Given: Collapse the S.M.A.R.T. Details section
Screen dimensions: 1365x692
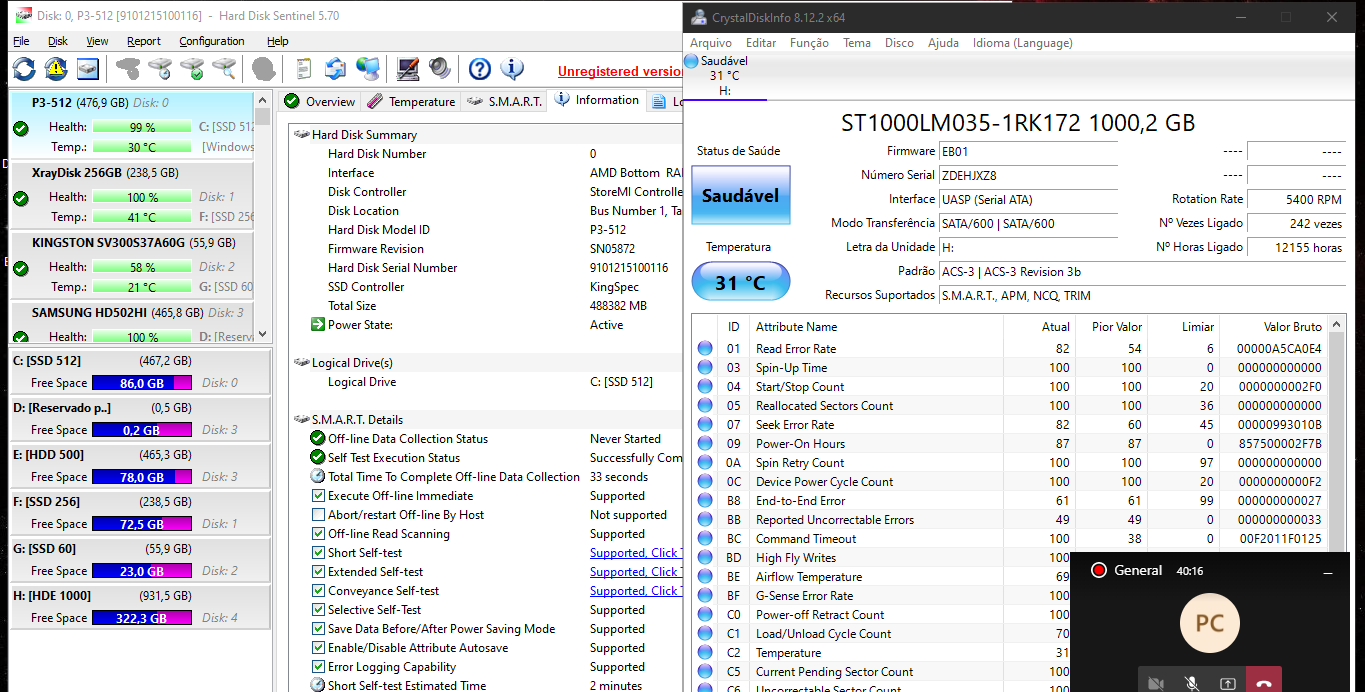Looking at the screenshot, I should coord(302,420).
